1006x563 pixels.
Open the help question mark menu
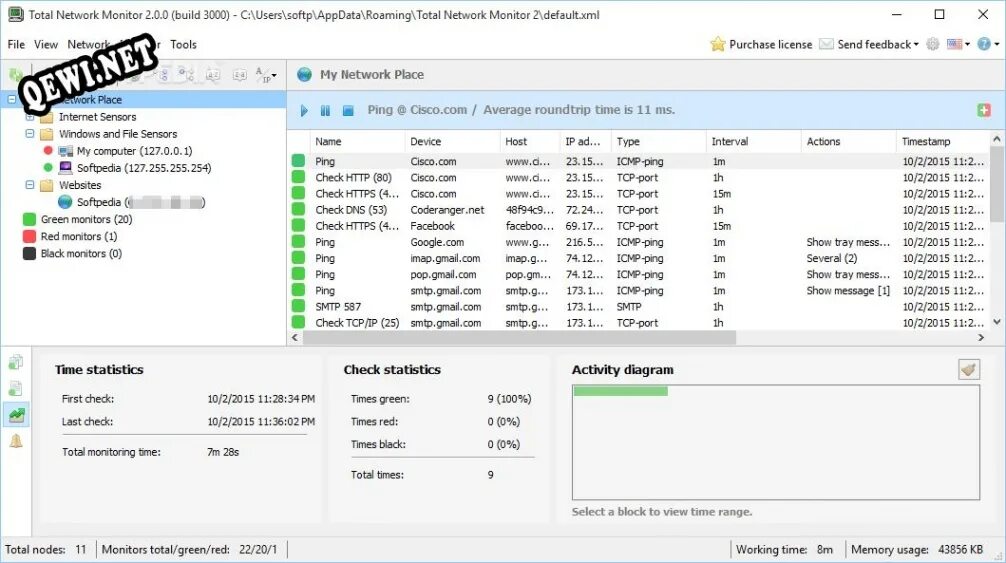(987, 44)
